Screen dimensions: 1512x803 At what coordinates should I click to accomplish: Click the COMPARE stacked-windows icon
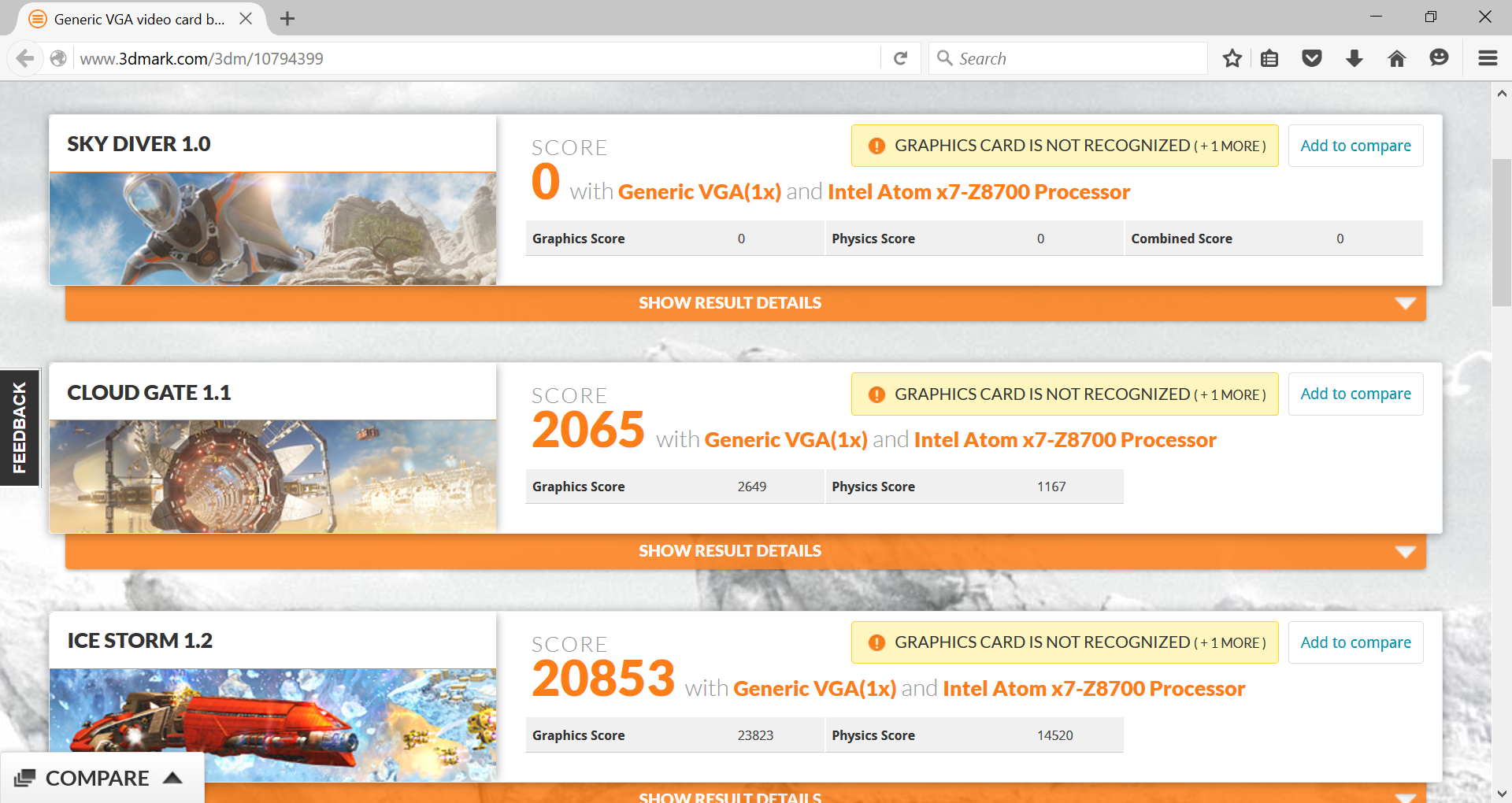[24, 778]
